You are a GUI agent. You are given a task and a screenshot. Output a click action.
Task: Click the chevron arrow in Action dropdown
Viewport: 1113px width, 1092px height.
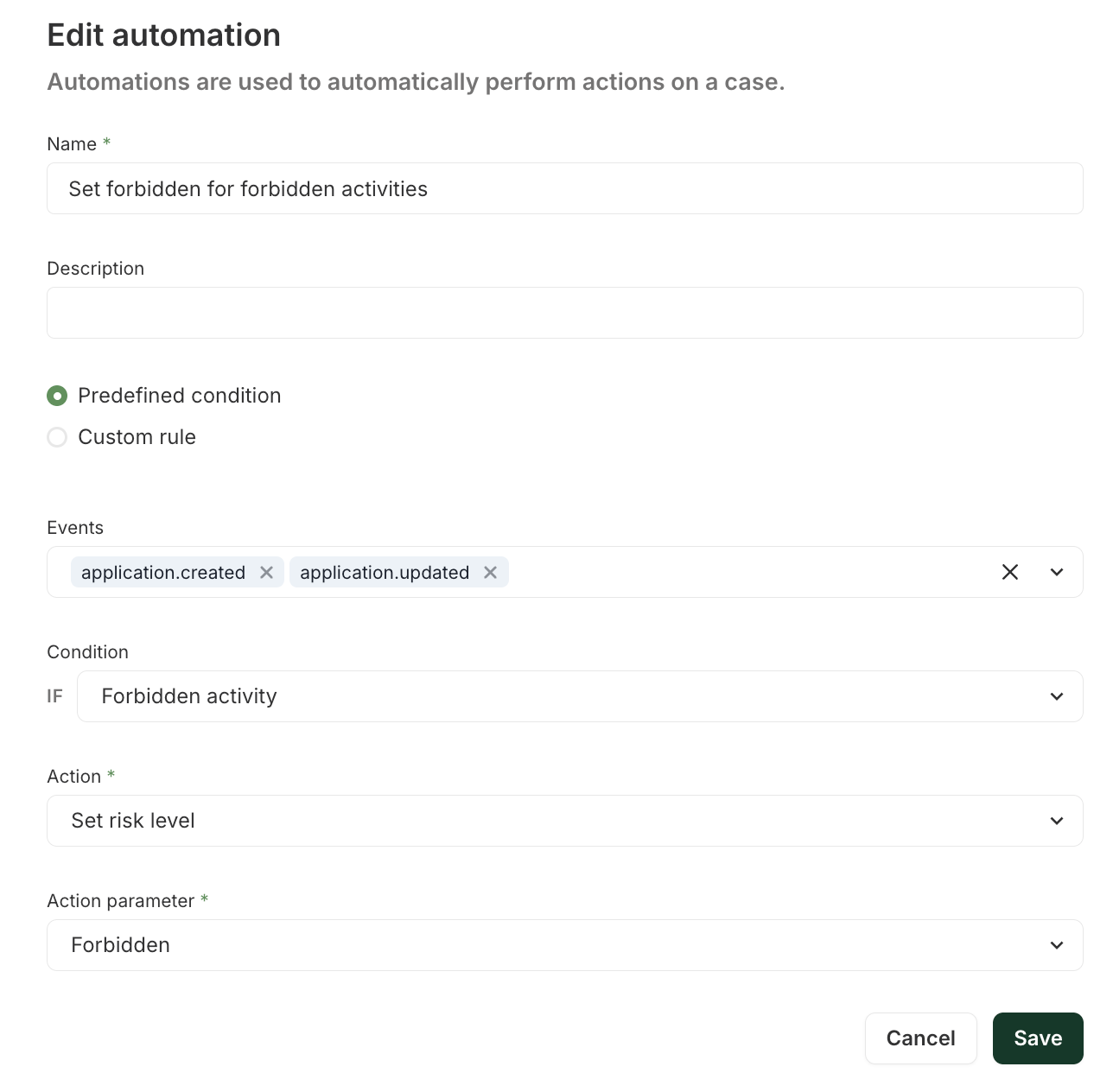click(x=1056, y=821)
